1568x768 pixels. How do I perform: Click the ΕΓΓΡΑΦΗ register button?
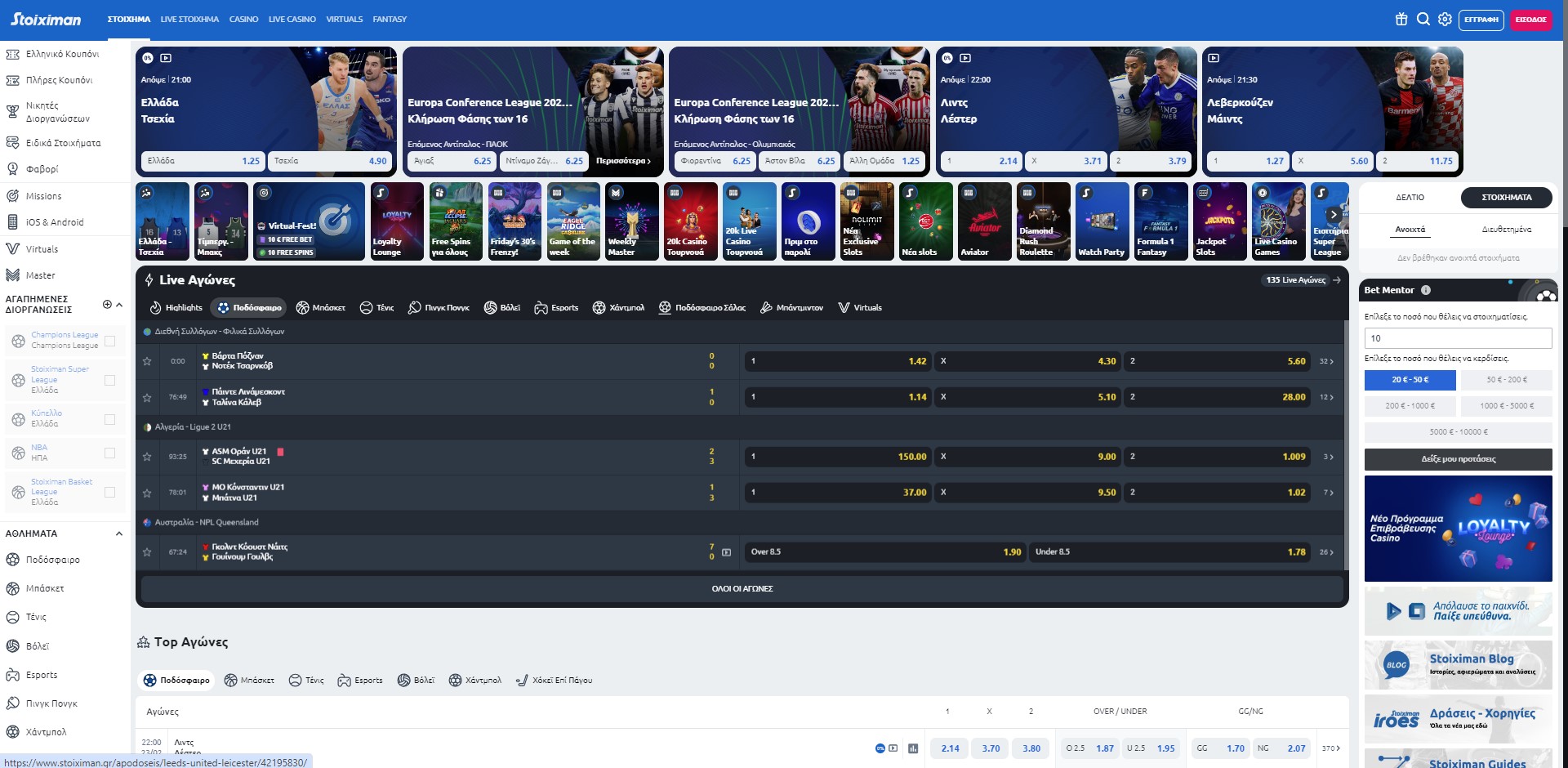(1481, 19)
